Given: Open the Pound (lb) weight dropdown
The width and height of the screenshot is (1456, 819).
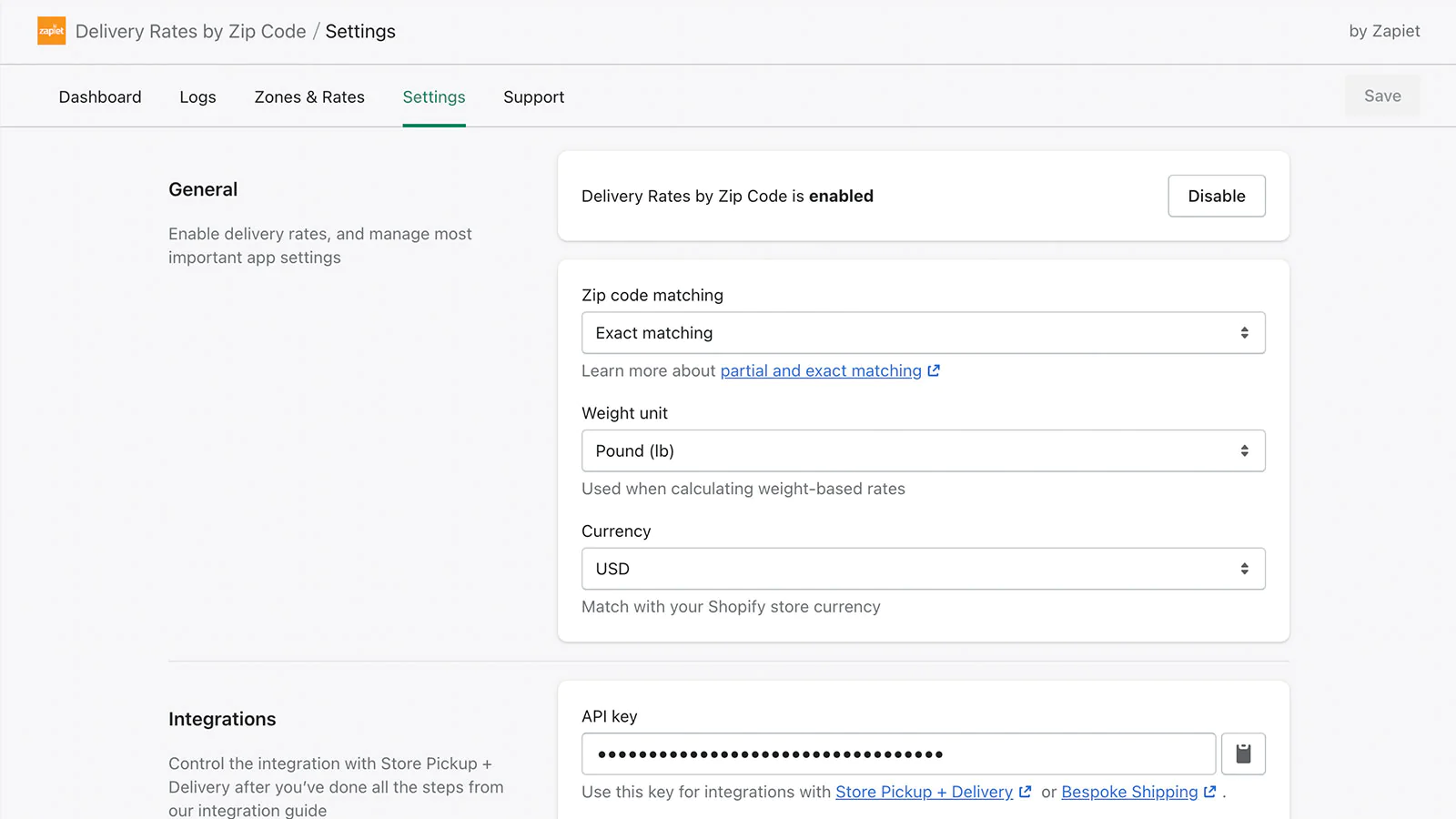Looking at the screenshot, I should 923,450.
